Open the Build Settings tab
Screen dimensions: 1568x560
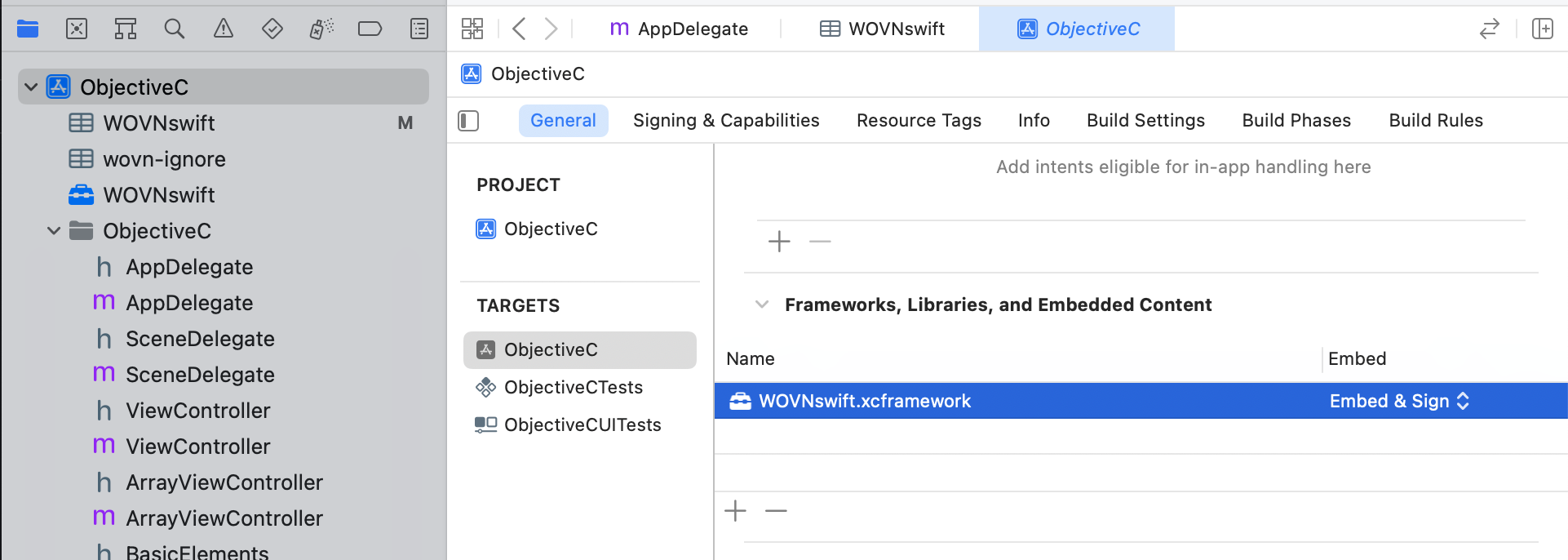point(1145,121)
